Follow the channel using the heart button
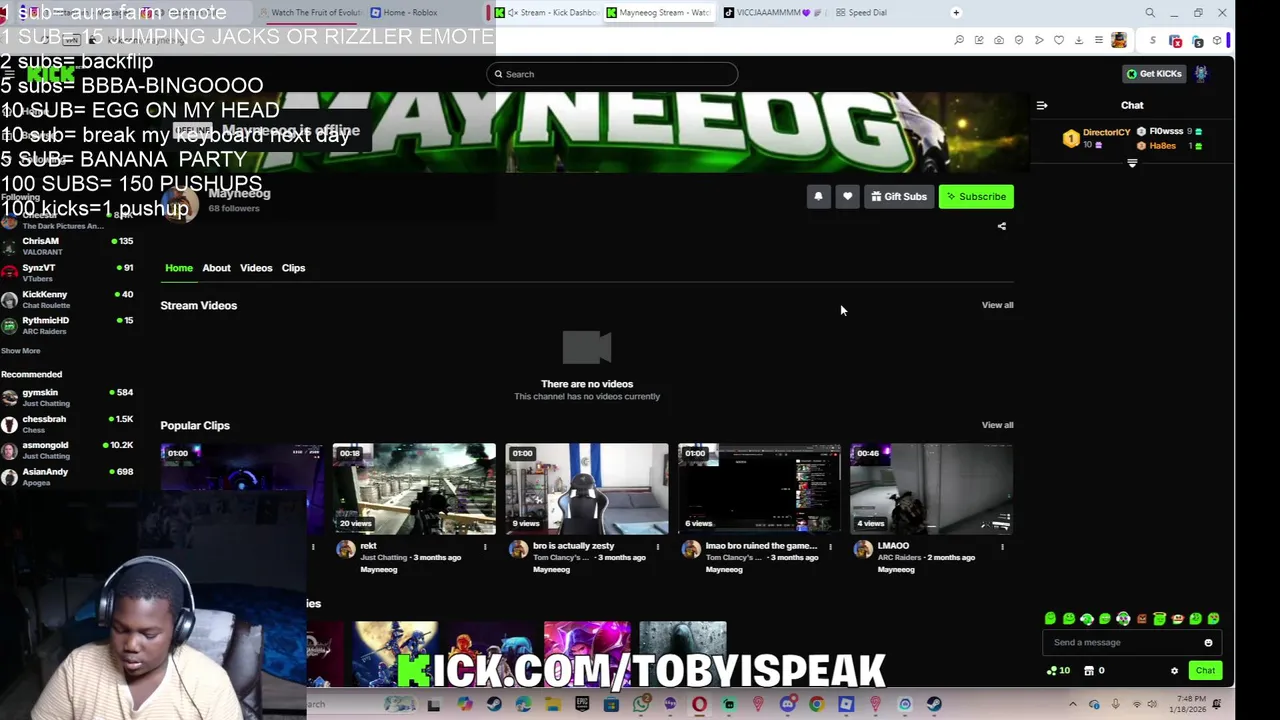Image resolution: width=1280 pixels, height=720 pixels. (x=847, y=197)
